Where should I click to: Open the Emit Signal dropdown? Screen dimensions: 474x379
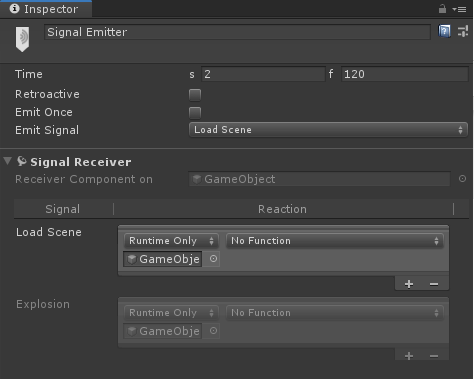[328, 130]
